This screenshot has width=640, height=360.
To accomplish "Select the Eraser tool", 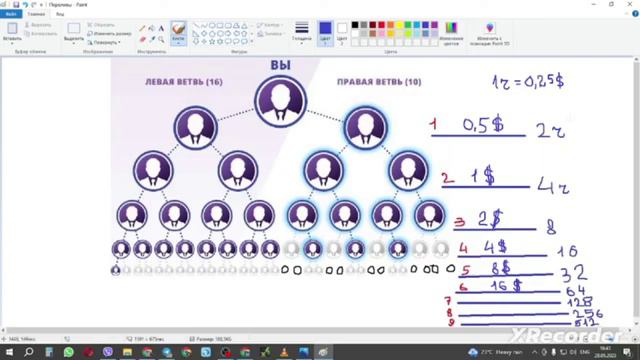I will [x=142, y=39].
